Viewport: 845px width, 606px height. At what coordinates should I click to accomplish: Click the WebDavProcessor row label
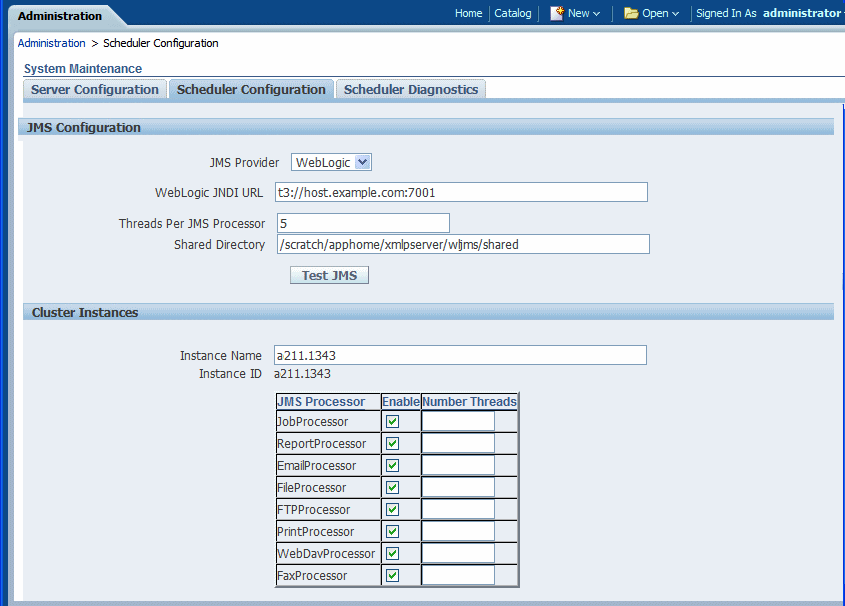pyautogui.click(x=325, y=554)
